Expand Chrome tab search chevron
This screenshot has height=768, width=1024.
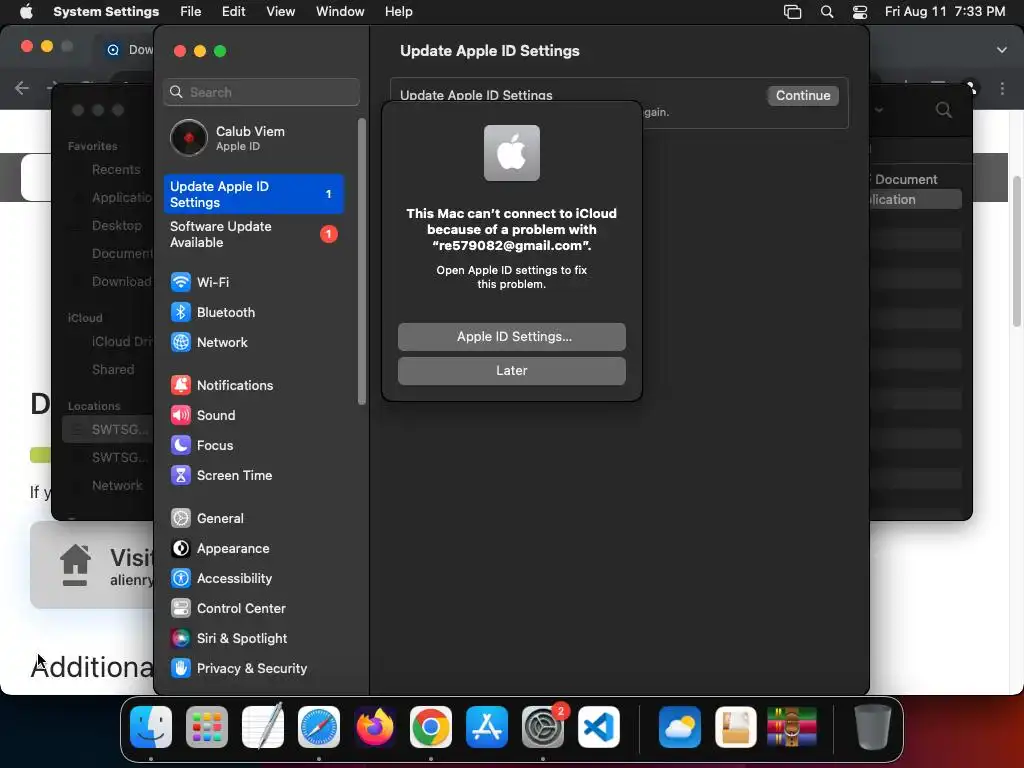(1002, 50)
